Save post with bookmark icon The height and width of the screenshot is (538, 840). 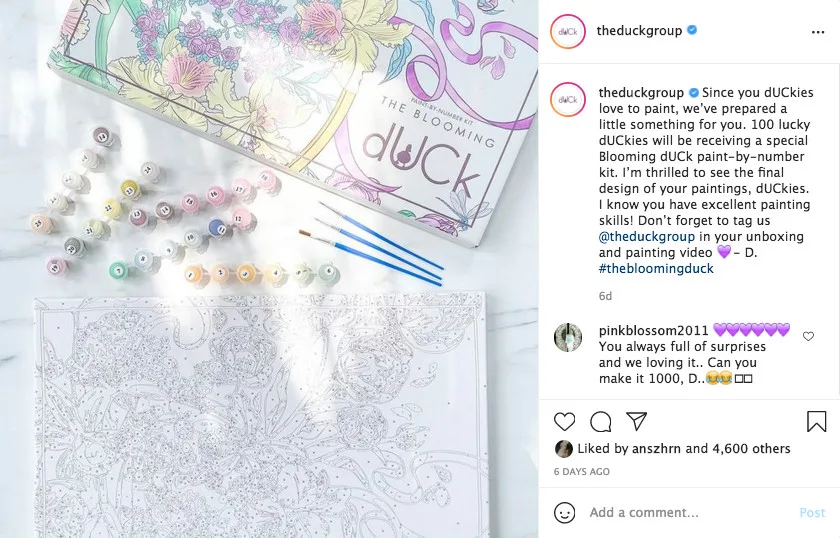(816, 421)
